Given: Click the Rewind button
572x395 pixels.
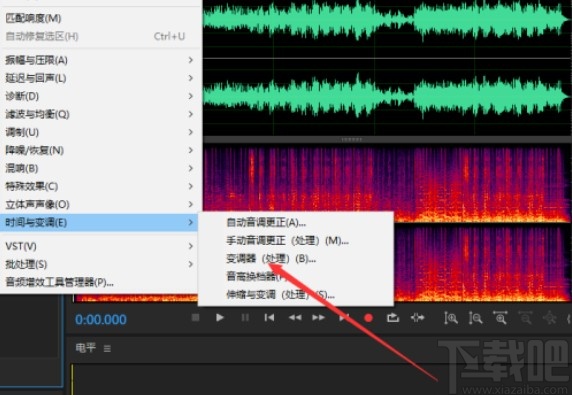Looking at the screenshot, I should click(x=295, y=318).
